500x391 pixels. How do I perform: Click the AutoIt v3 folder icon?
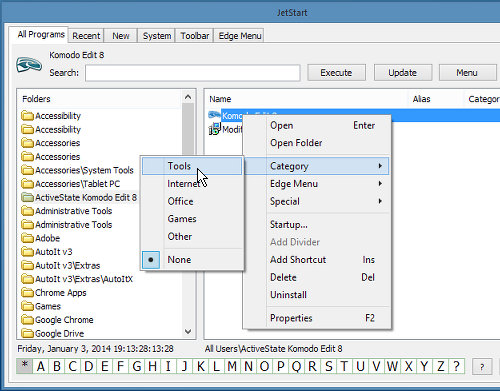coord(27,252)
